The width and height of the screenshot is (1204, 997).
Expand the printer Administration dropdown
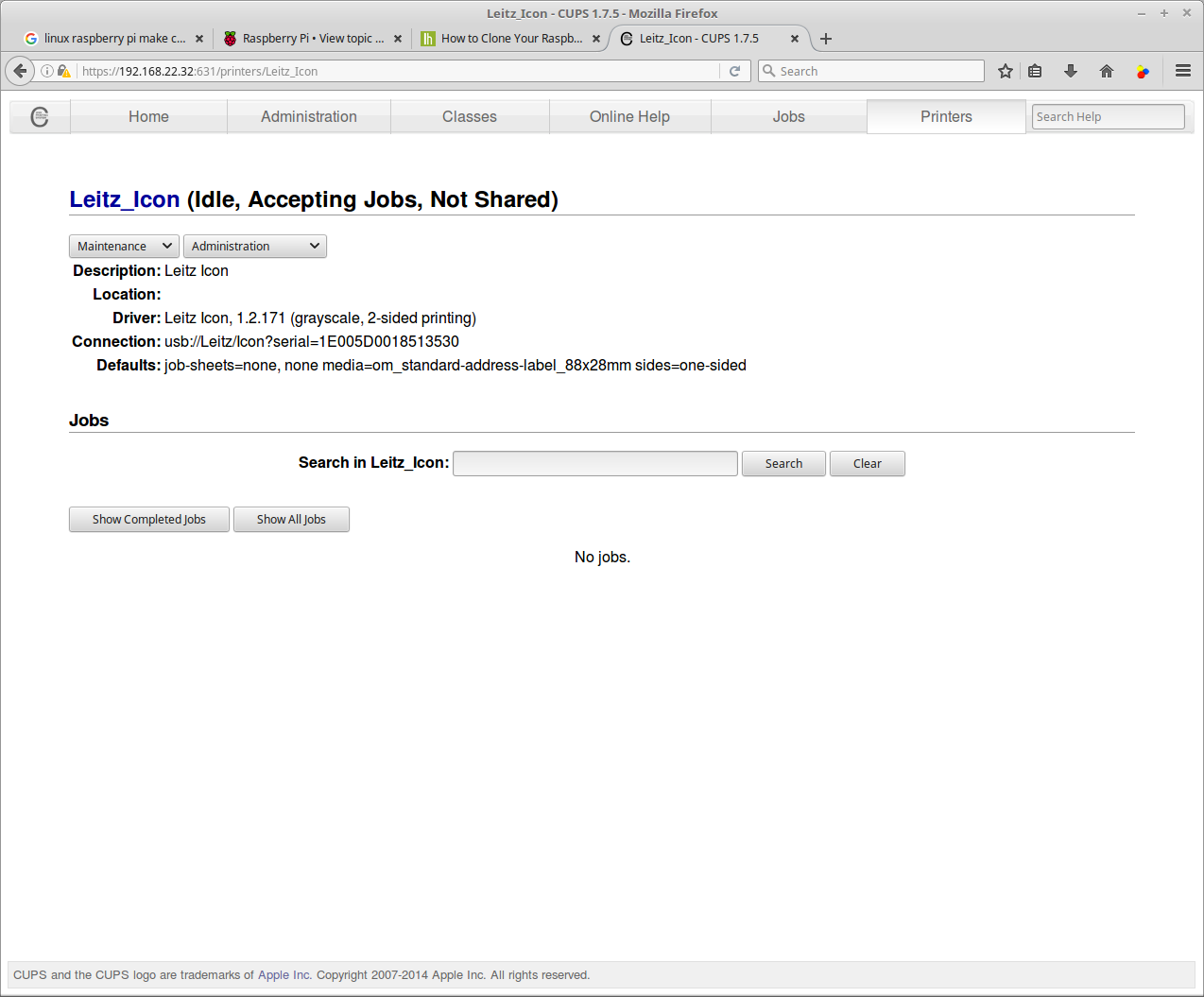255,246
